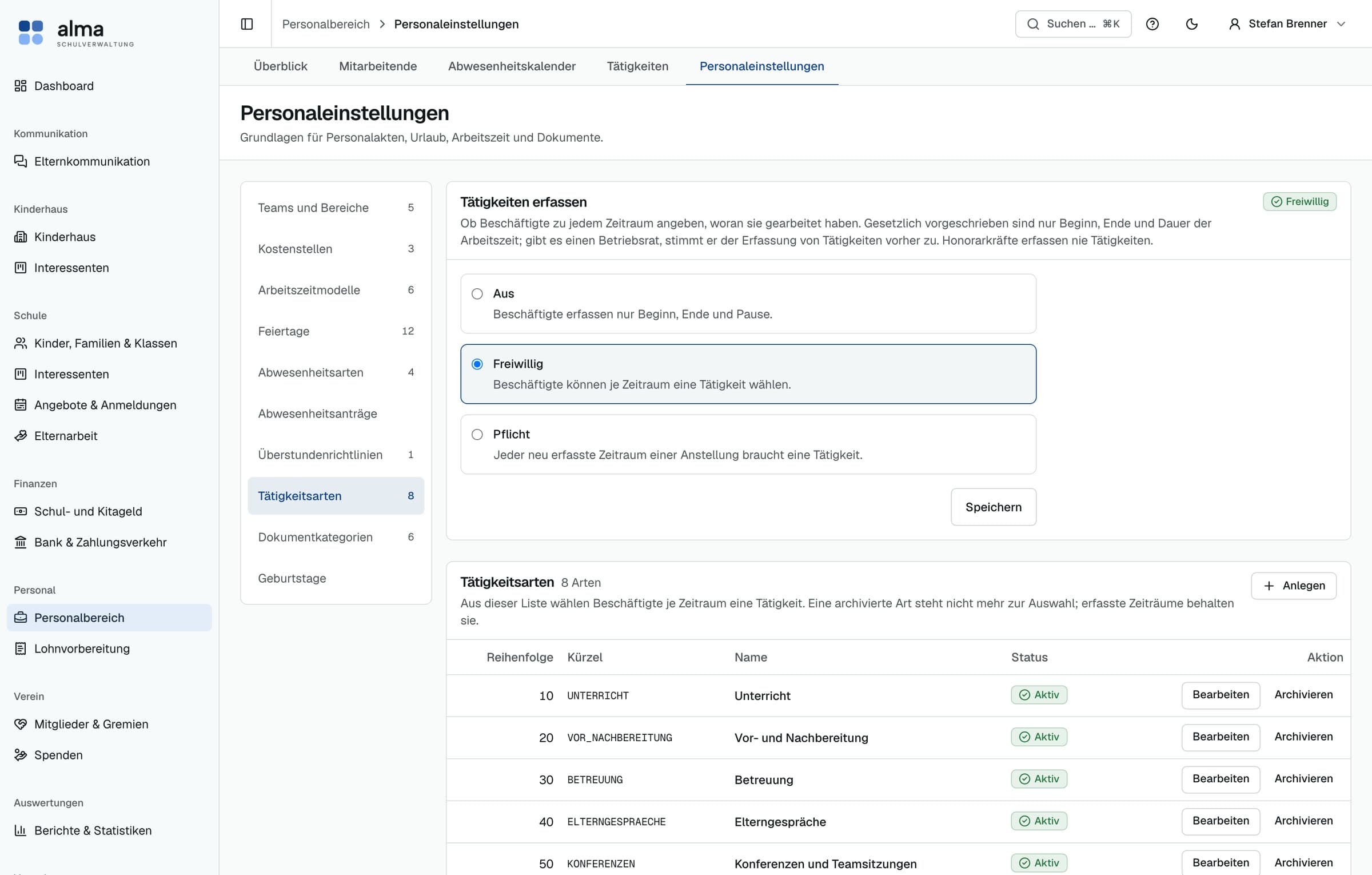
Task: Open Teams und Bereiche settings
Action: click(336, 208)
